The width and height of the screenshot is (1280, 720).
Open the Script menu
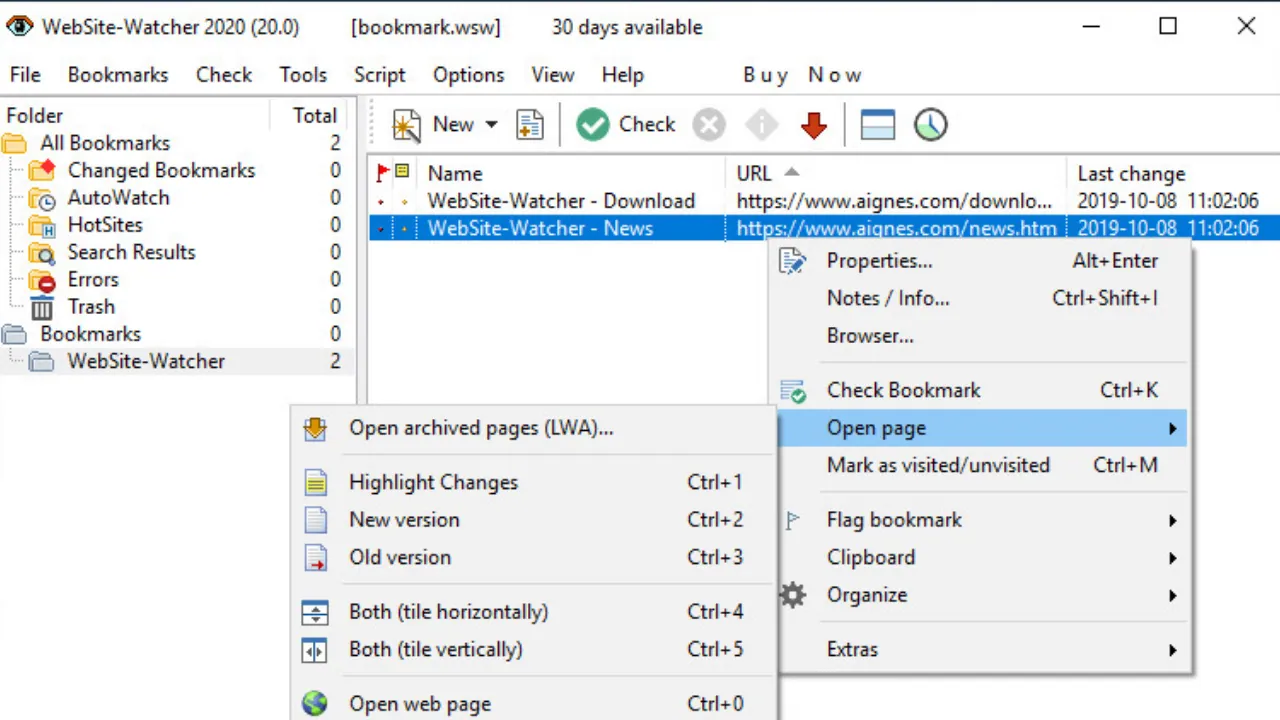click(x=380, y=75)
